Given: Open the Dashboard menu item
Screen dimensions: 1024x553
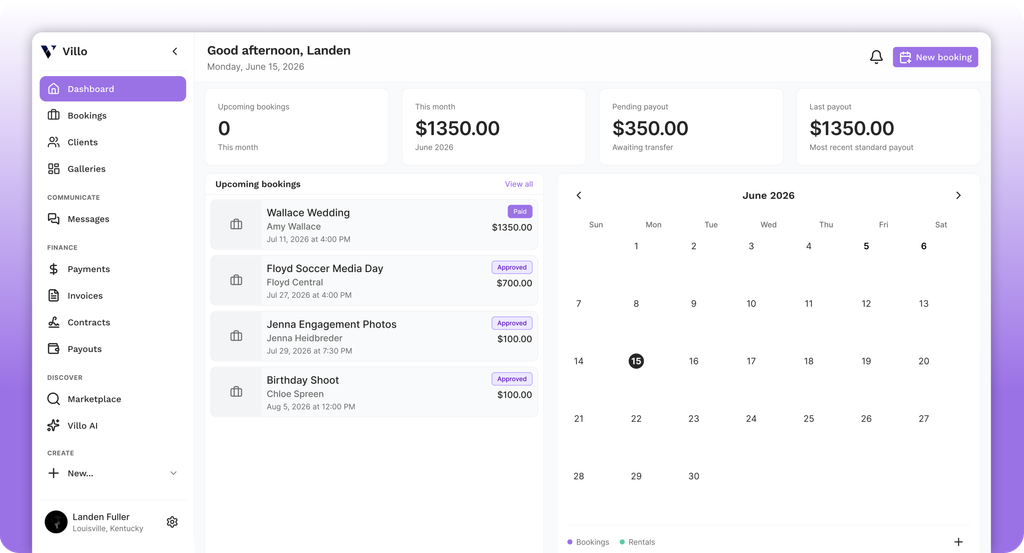Looking at the screenshot, I should point(113,89).
